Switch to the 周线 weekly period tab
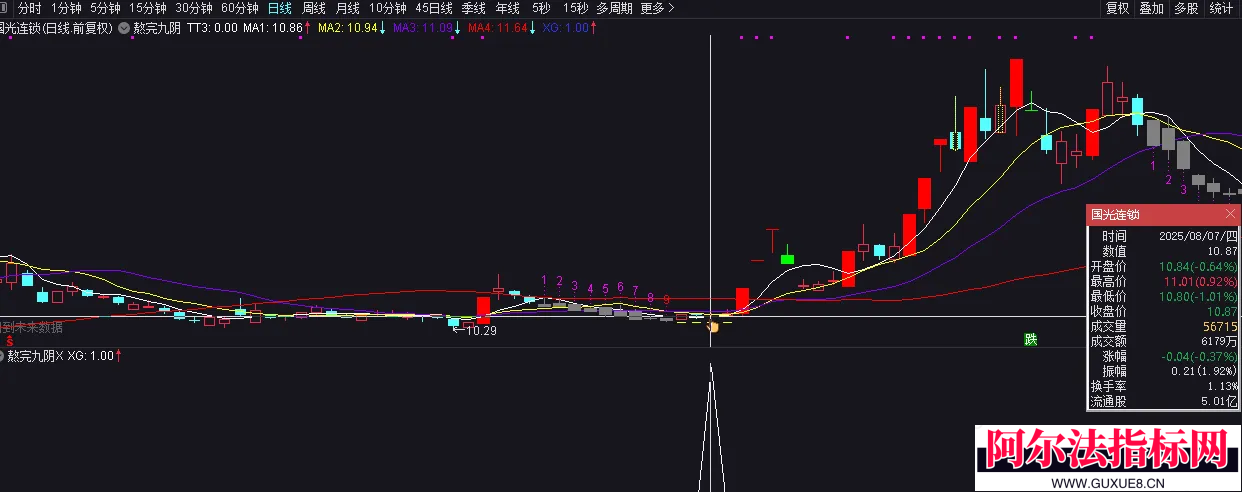Screen dimensions: 1242x492 click(x=314, y=8)
